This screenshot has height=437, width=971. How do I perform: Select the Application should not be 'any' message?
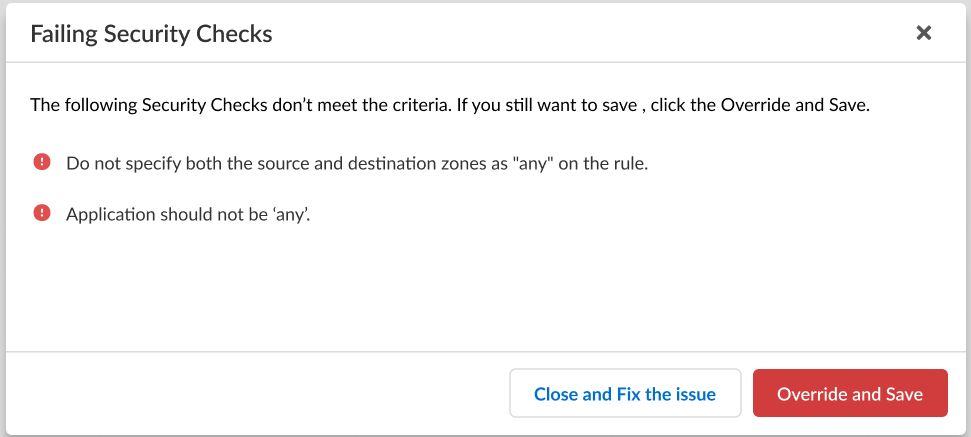tap(188, 213)
